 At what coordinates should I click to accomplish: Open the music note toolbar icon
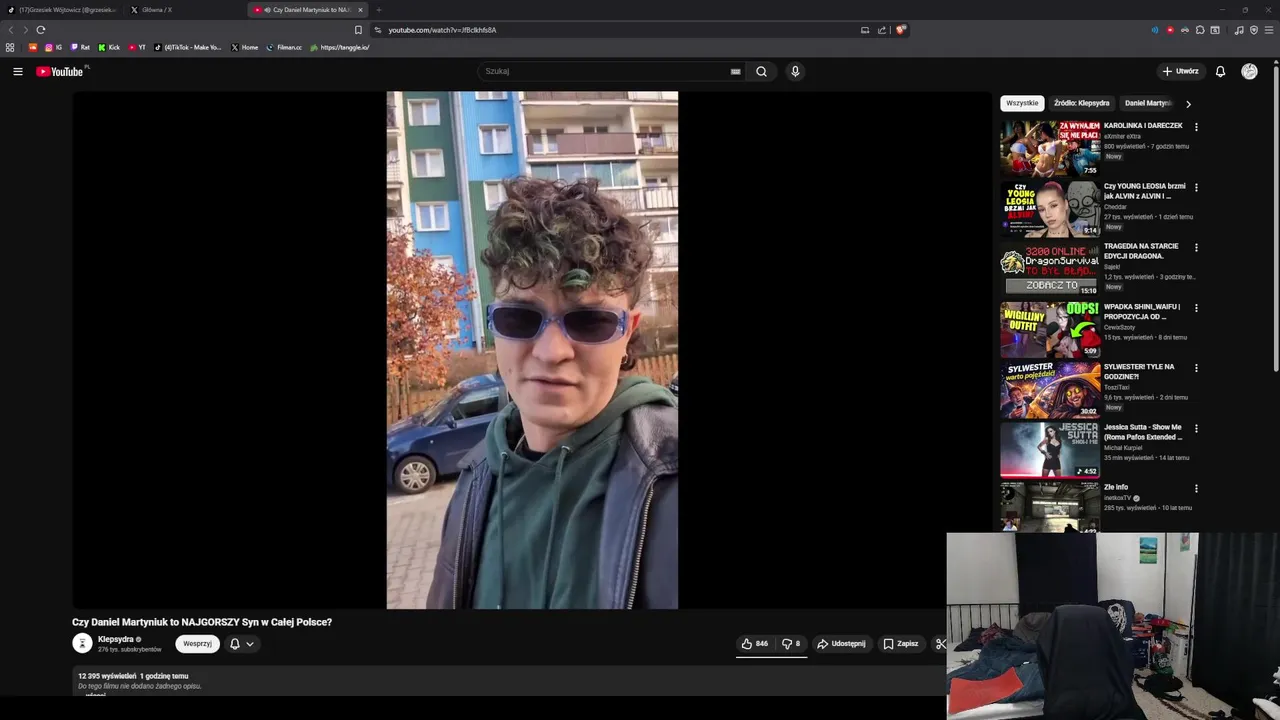[1239, 30]
